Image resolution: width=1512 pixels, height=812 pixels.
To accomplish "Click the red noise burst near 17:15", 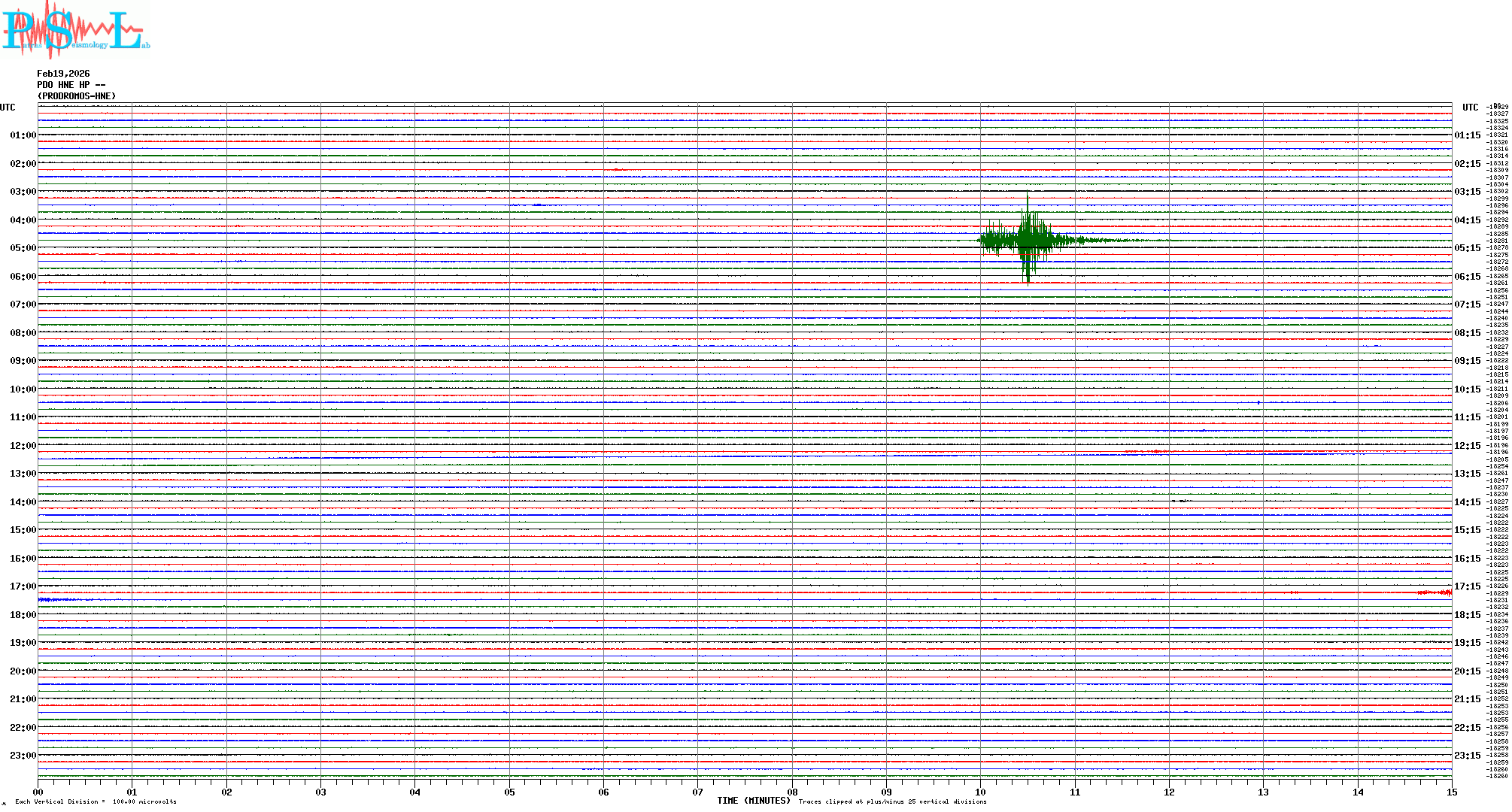I will (1434, 593).
